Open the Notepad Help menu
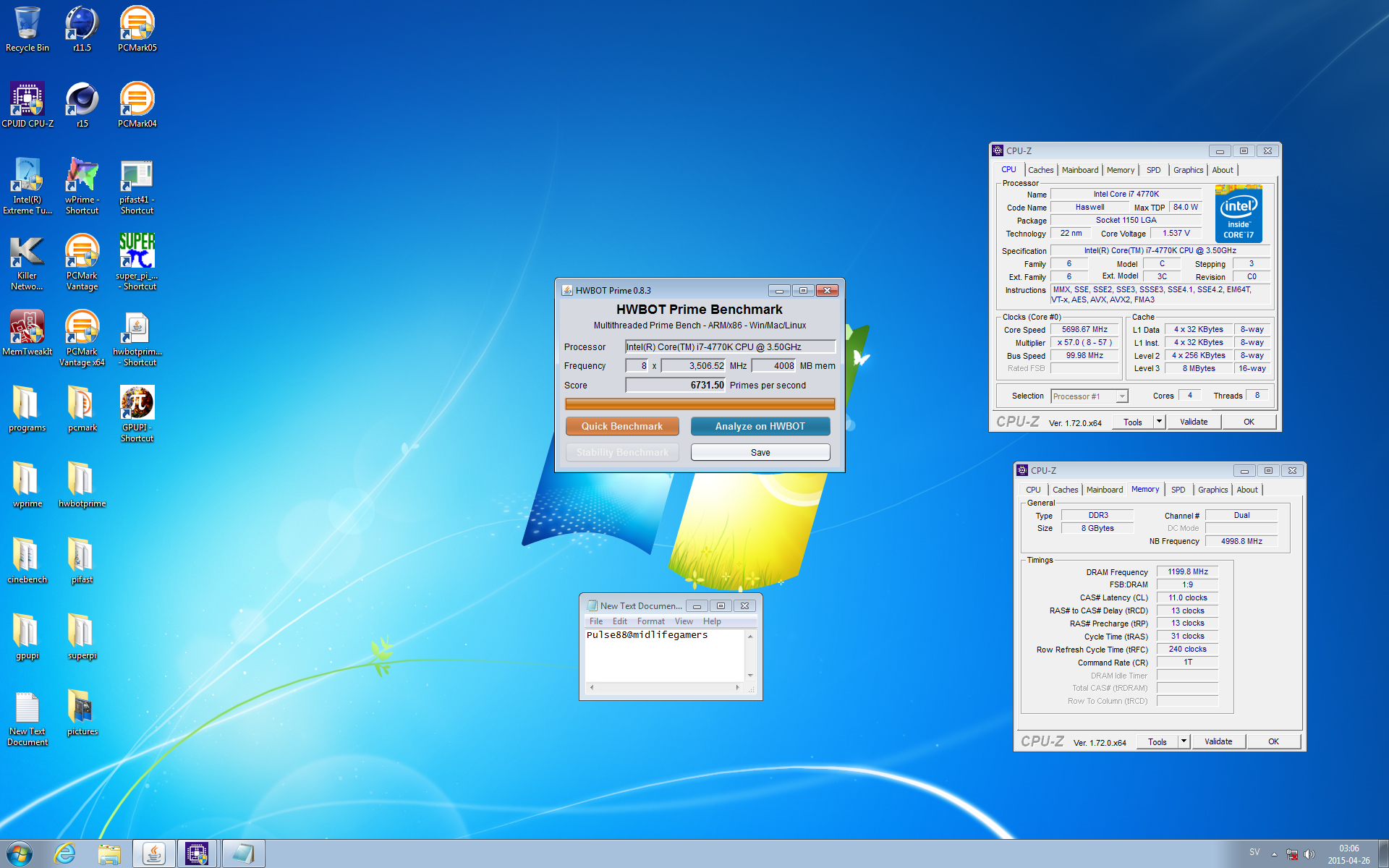The height and width of the screenshot is (868, 1389). click(x=712, y=621)
